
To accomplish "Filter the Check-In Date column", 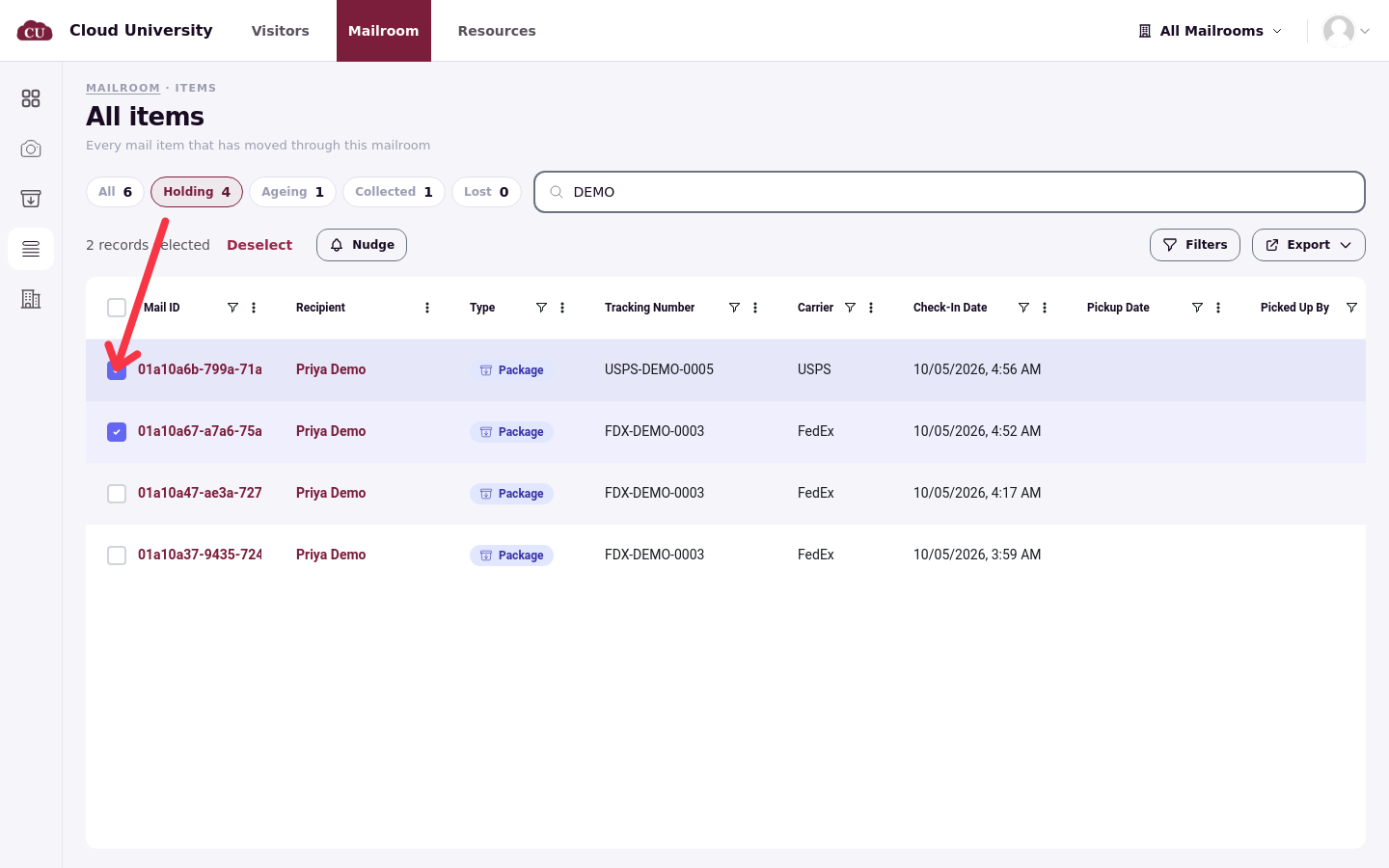I will (x=1023, y=308).
